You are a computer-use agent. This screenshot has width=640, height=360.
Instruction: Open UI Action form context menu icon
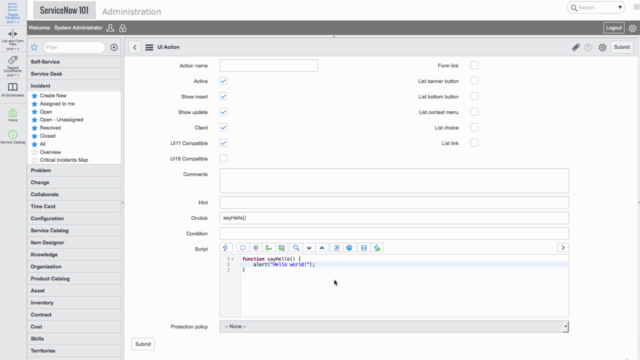[x=149, y=47]
